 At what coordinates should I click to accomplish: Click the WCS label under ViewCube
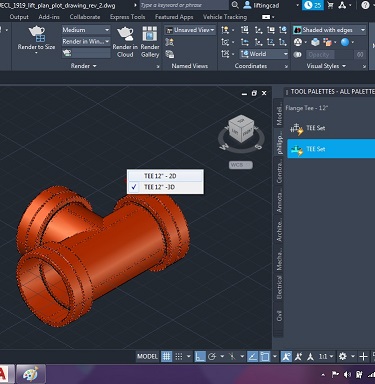pyautogui.click(x=240, y=165)
